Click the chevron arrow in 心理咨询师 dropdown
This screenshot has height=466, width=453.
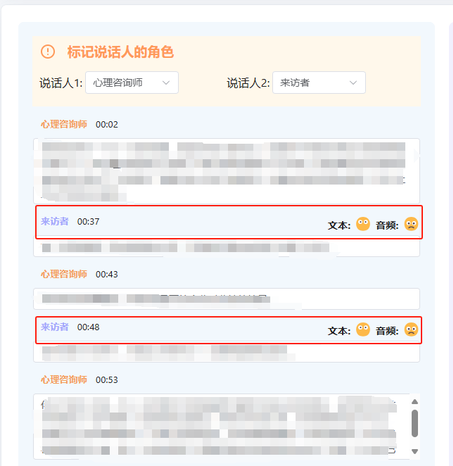(x=166, y=83)
